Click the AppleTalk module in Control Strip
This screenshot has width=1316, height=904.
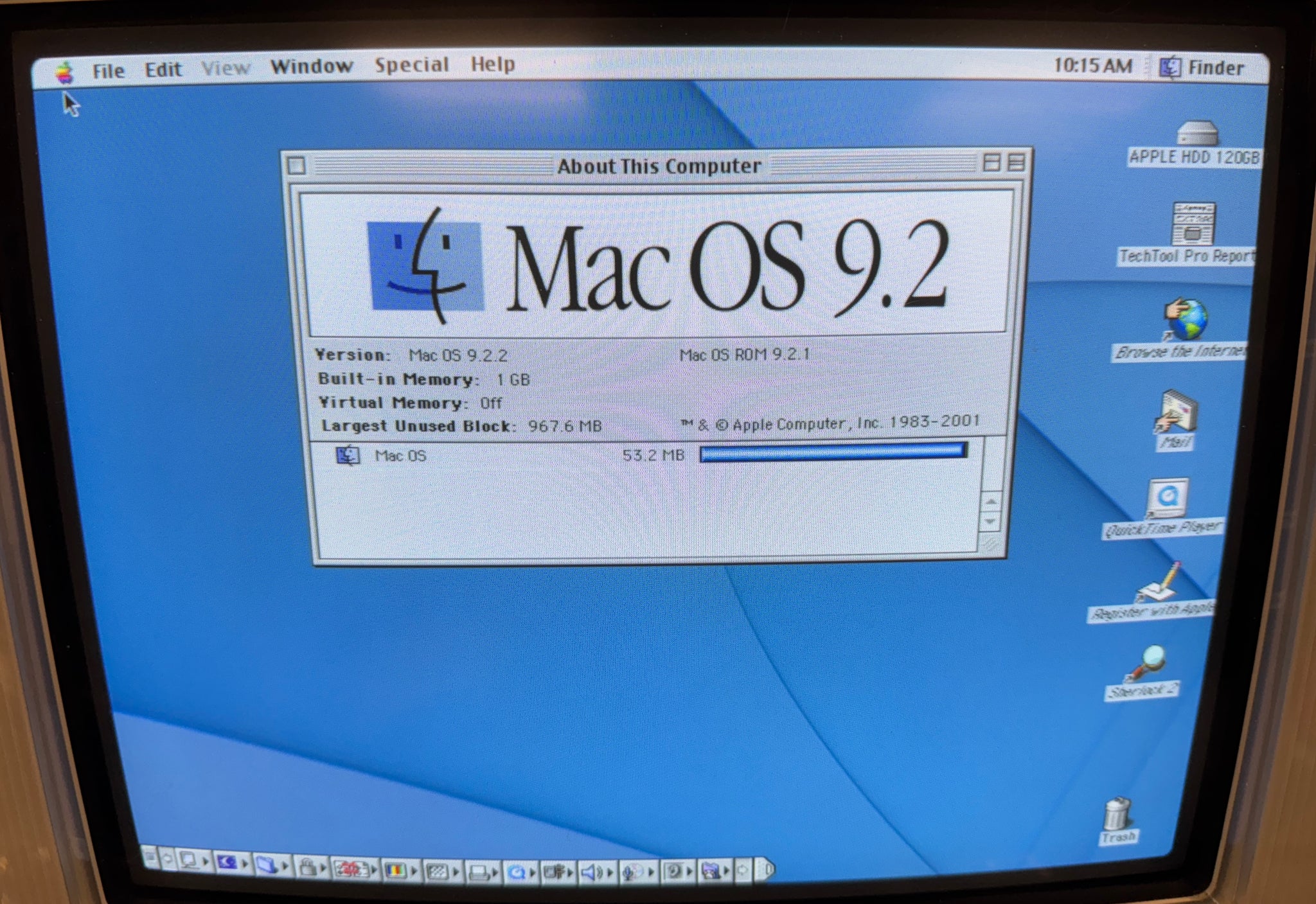click(x=193, y=862)
